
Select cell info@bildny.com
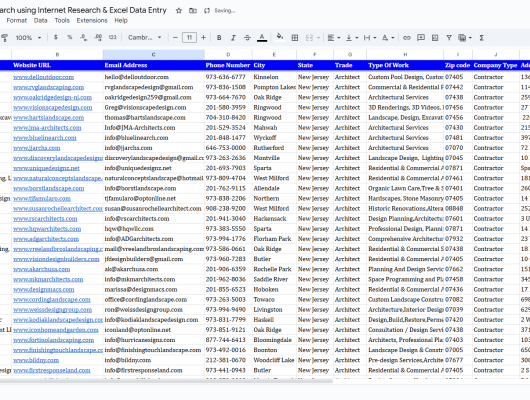tap(153, 360)
